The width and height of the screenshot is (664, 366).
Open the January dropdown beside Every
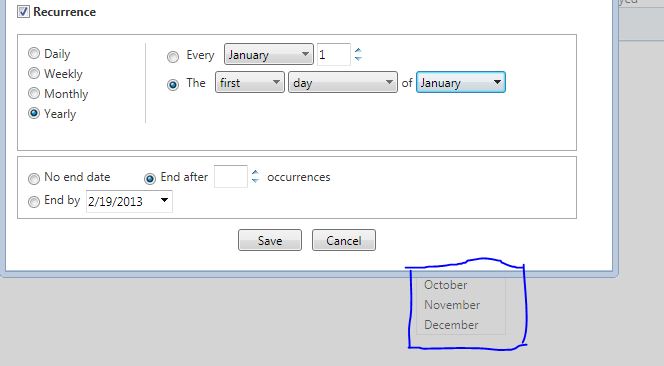269,54
